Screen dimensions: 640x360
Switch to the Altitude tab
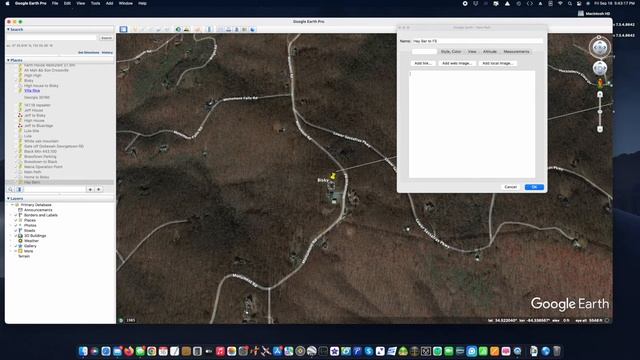click(490, 52)
